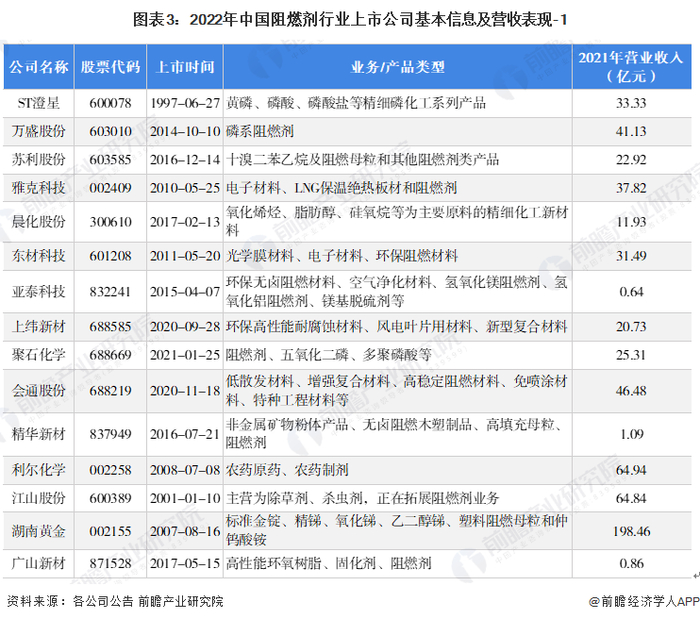Select the company name 利尔化学

click(39, 470)
